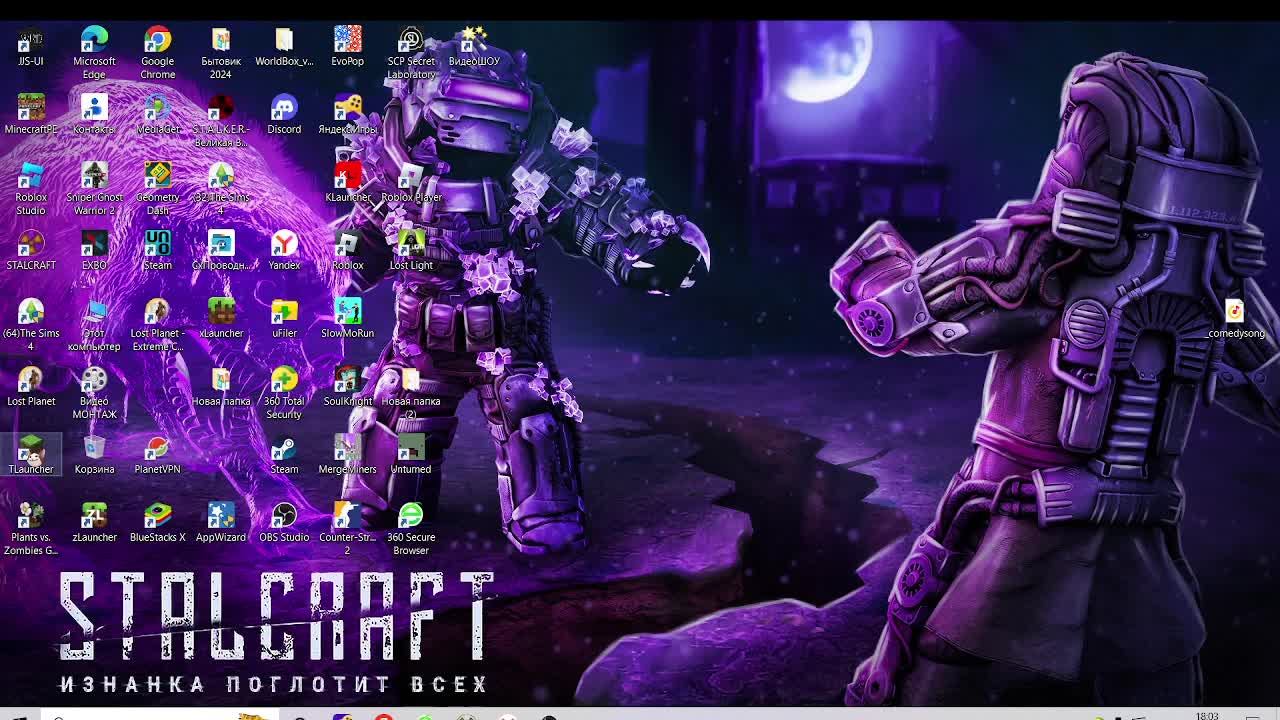
Task: Click the Steam logo shortcut
Action: click(284, 455)
